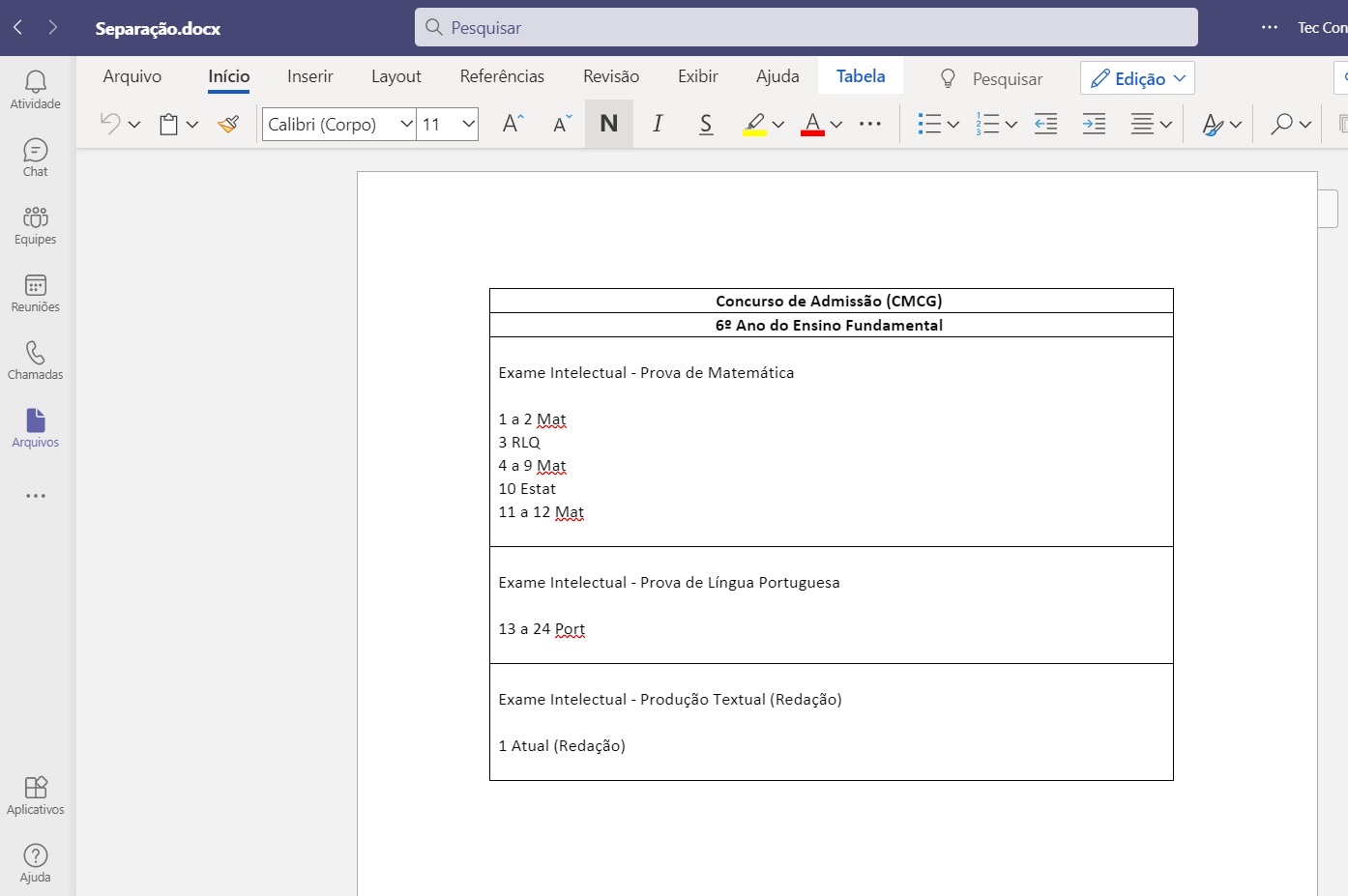Click the Arquivo menu button
The image size is (1348, 896).
click(x=132, y=76)
